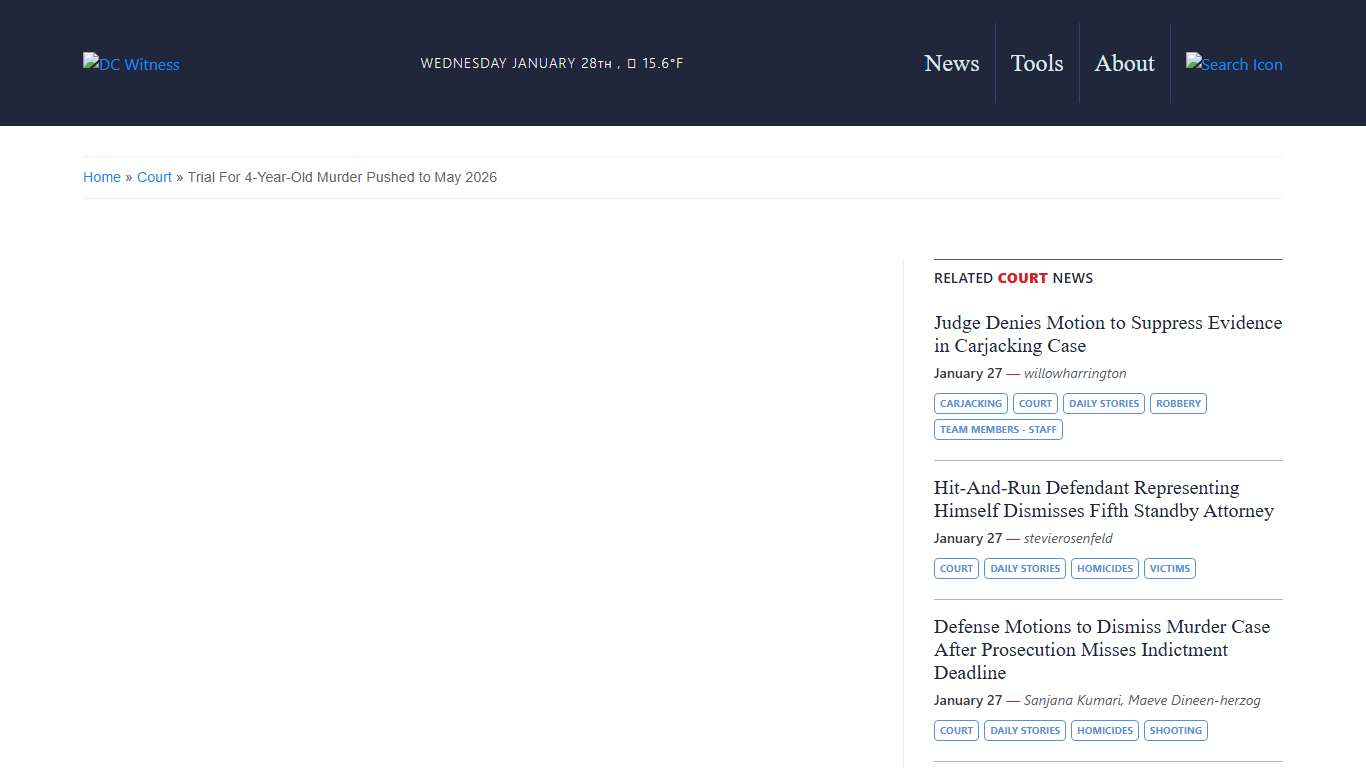1366x768 pixels.
Task: Open the Tools menu
Action: 1036,63
